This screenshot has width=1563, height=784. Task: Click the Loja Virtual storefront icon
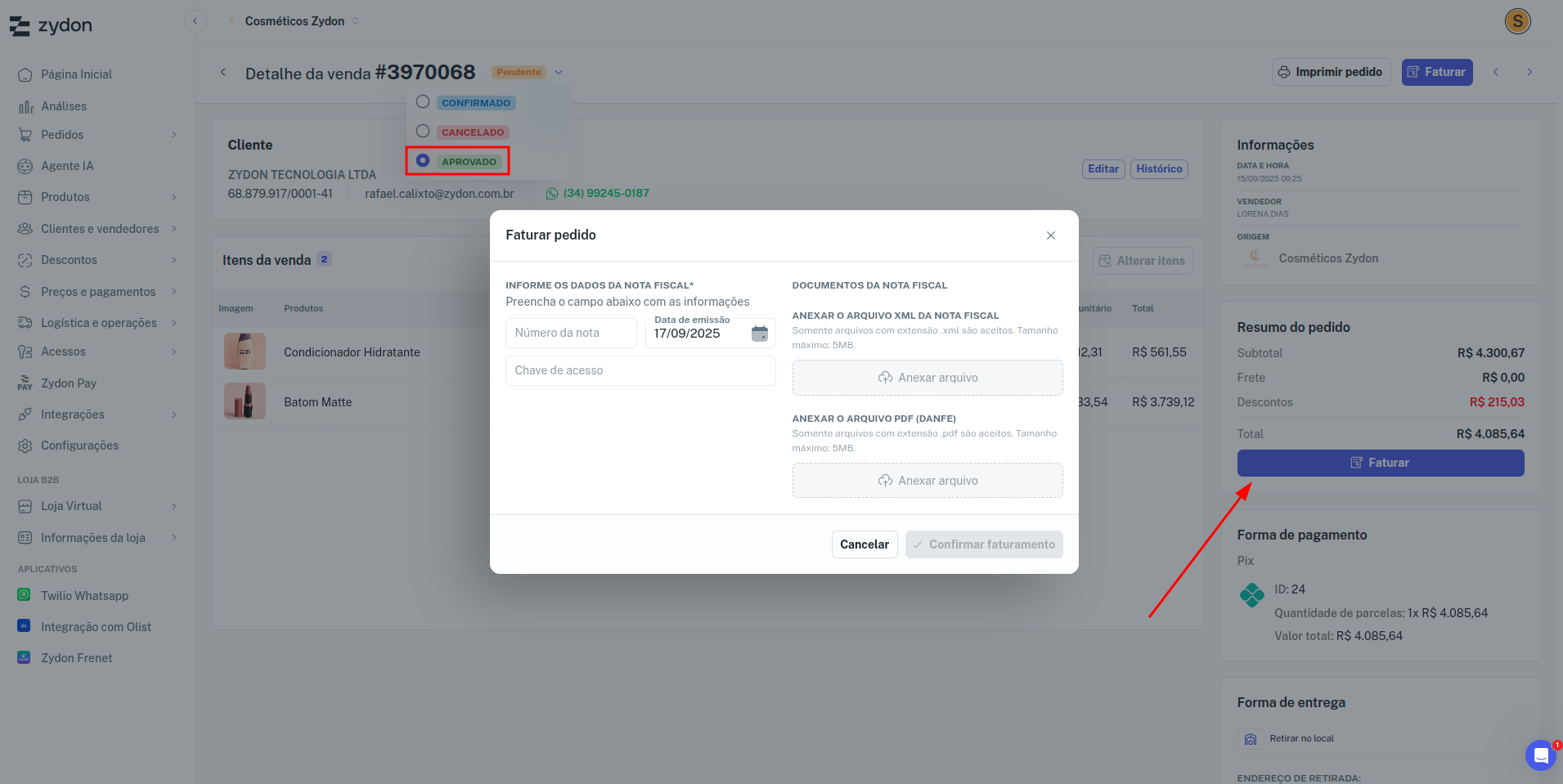[x=25, y=506]
